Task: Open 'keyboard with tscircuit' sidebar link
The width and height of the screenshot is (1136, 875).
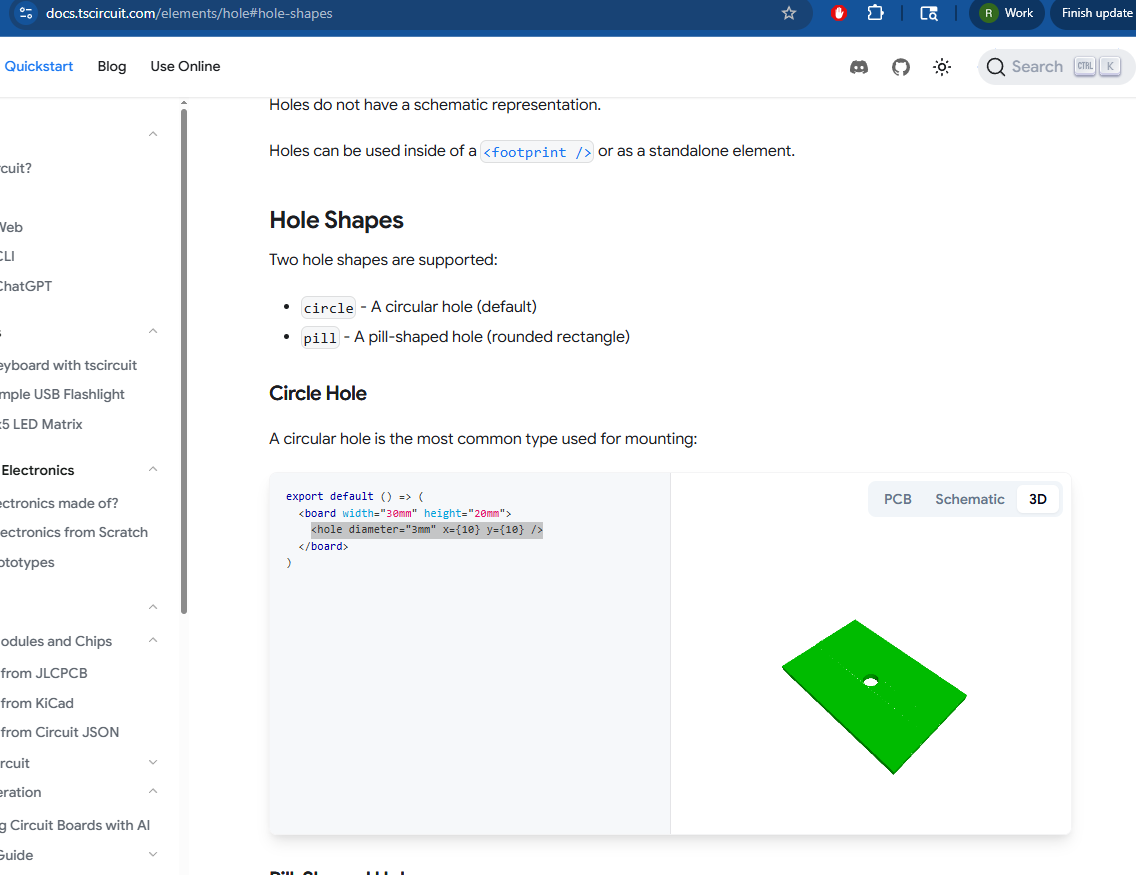Action: 68,365
